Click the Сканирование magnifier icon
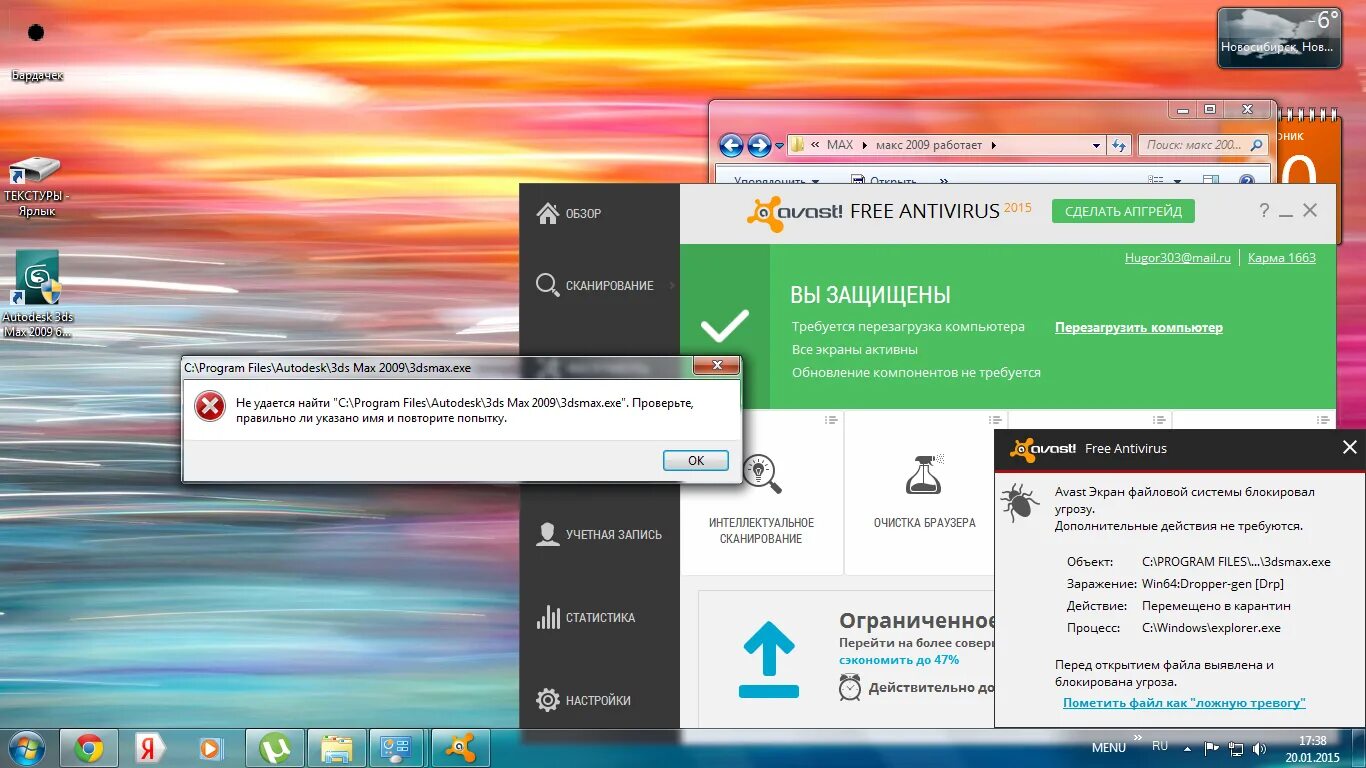The height and width of the screenshot is (768, 1366). (x=548, y=285)
